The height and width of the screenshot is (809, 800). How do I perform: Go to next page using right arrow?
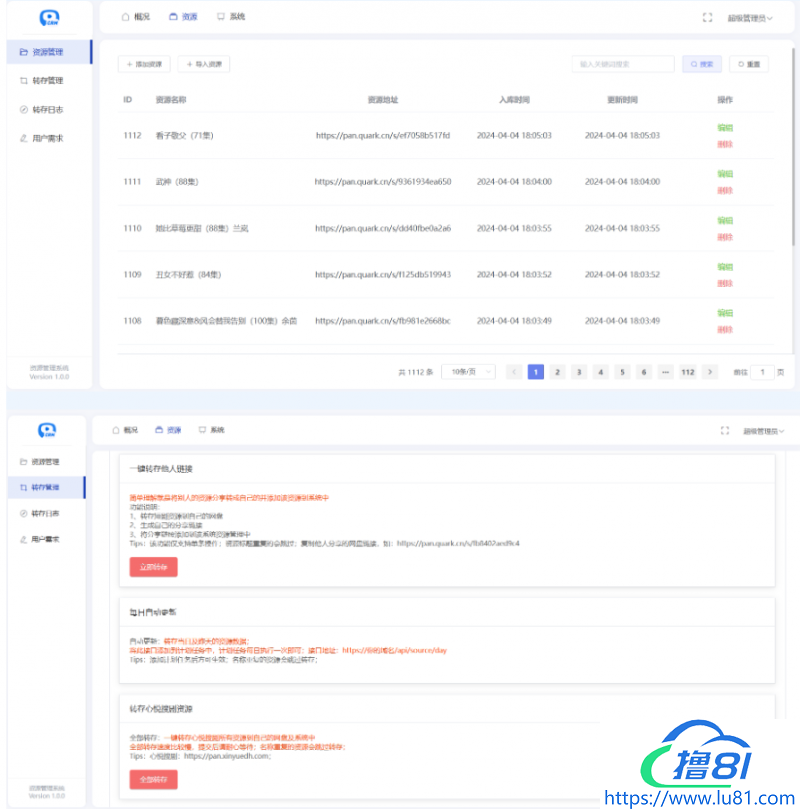pyautogui.click(x=710, y=372)
